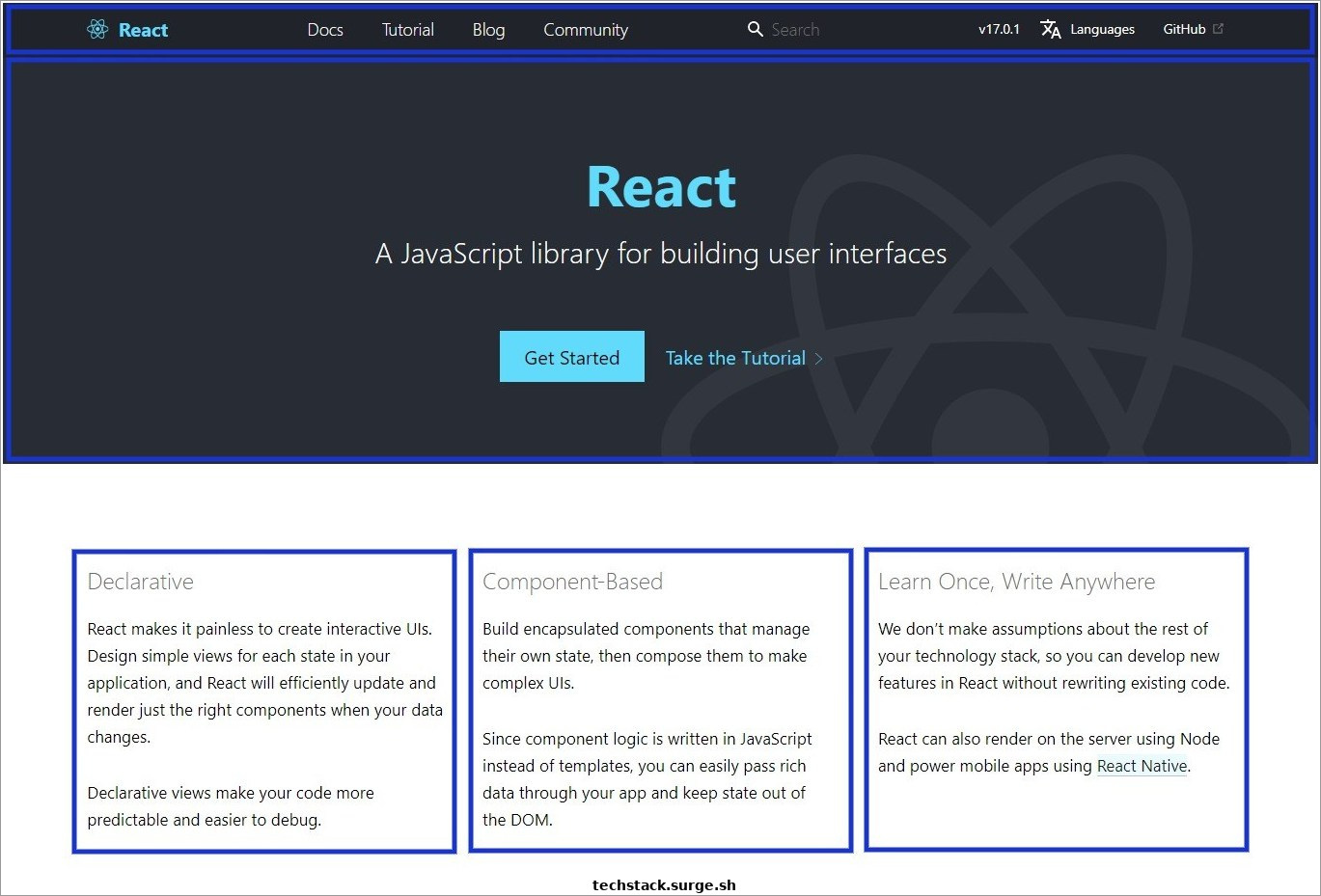Image resolution: width=1321 pixels, height=896 pixels.
Task: Open the Community nav item
Action: [586, 30]
